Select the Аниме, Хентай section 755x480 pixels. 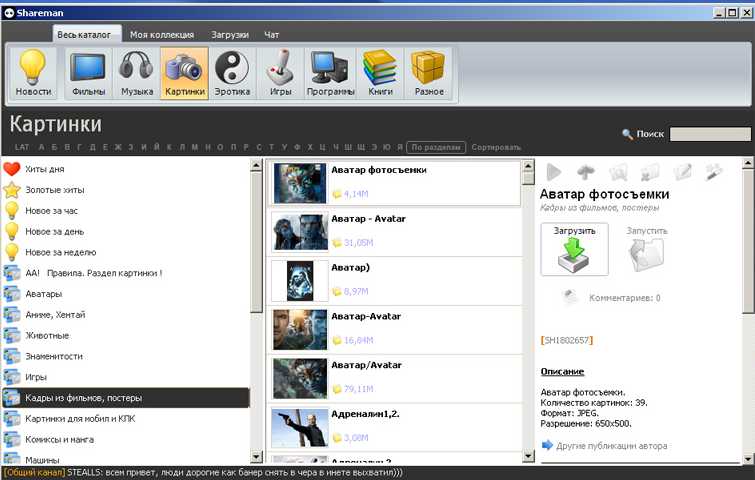pos(126,314)
